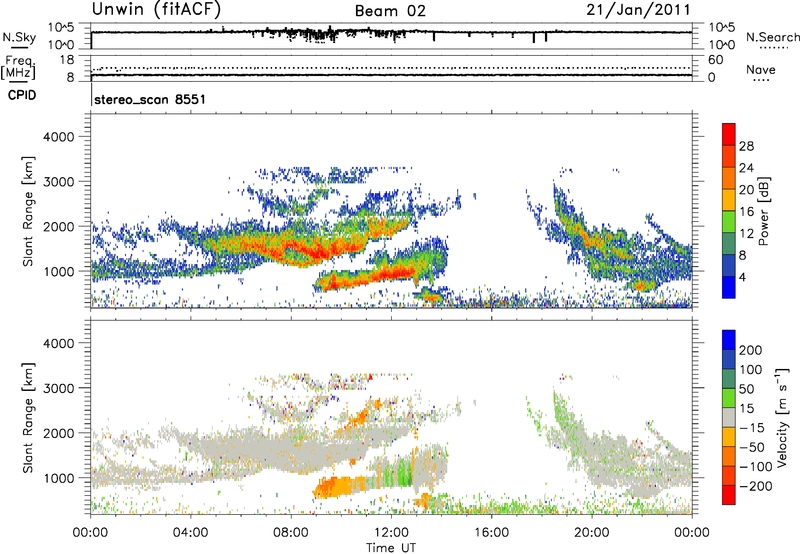
Task: Click the orange negative-velocity patch near 10:00
Action: pyautogui.click(x=339, y=486)
